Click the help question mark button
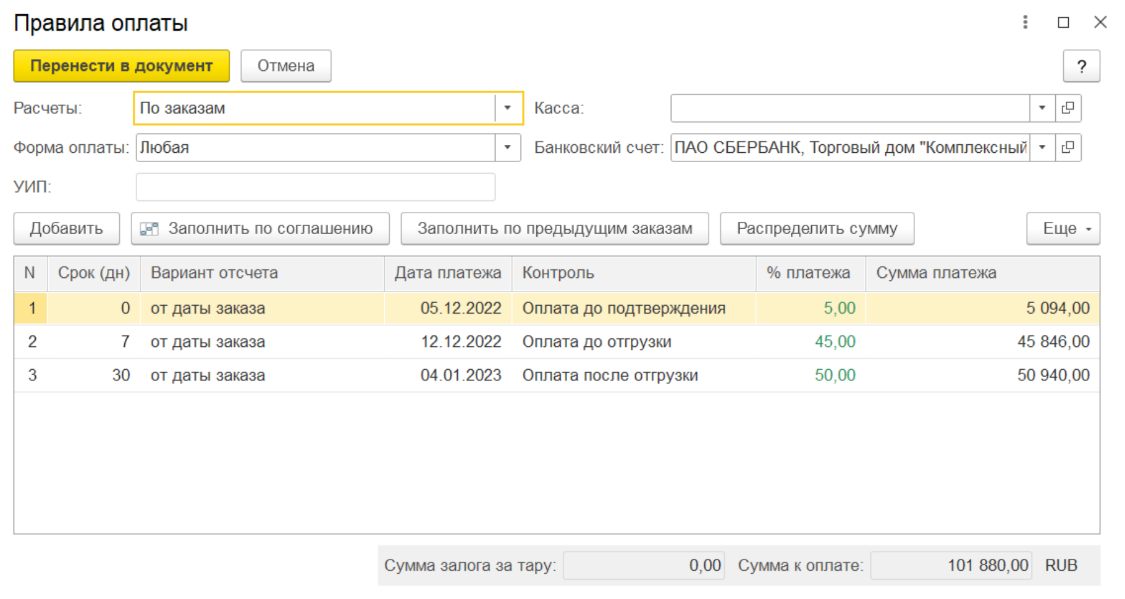The height and width of the screenshot is (599, 1125). coord(1081,66)
